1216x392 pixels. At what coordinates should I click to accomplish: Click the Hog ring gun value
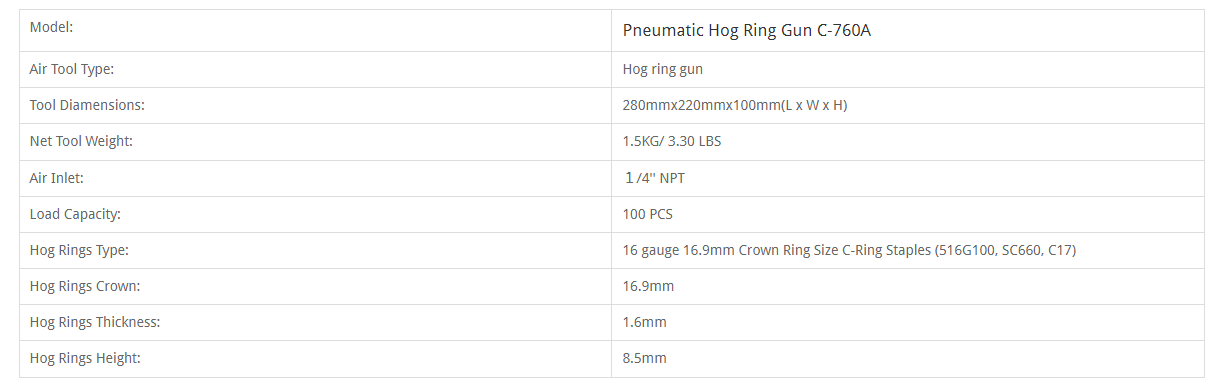click(663, 69)
